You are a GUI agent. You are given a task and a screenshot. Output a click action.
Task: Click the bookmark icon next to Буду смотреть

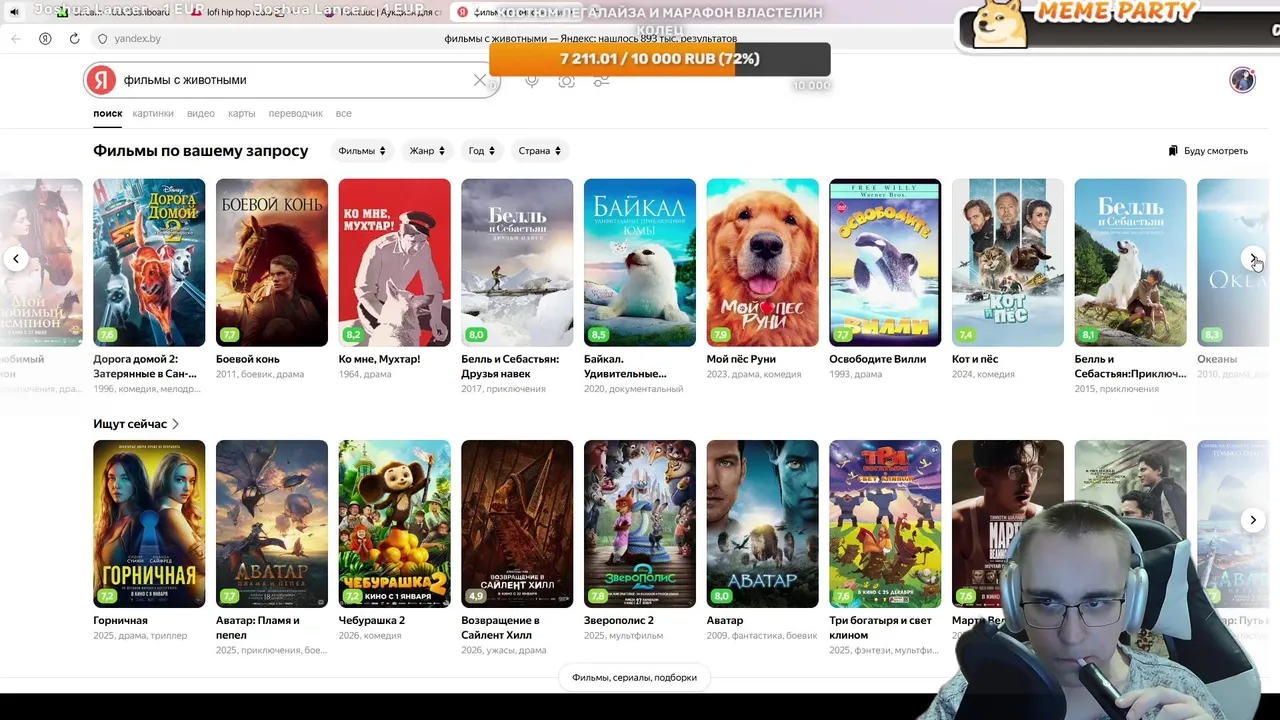[x=1173, y=151]
